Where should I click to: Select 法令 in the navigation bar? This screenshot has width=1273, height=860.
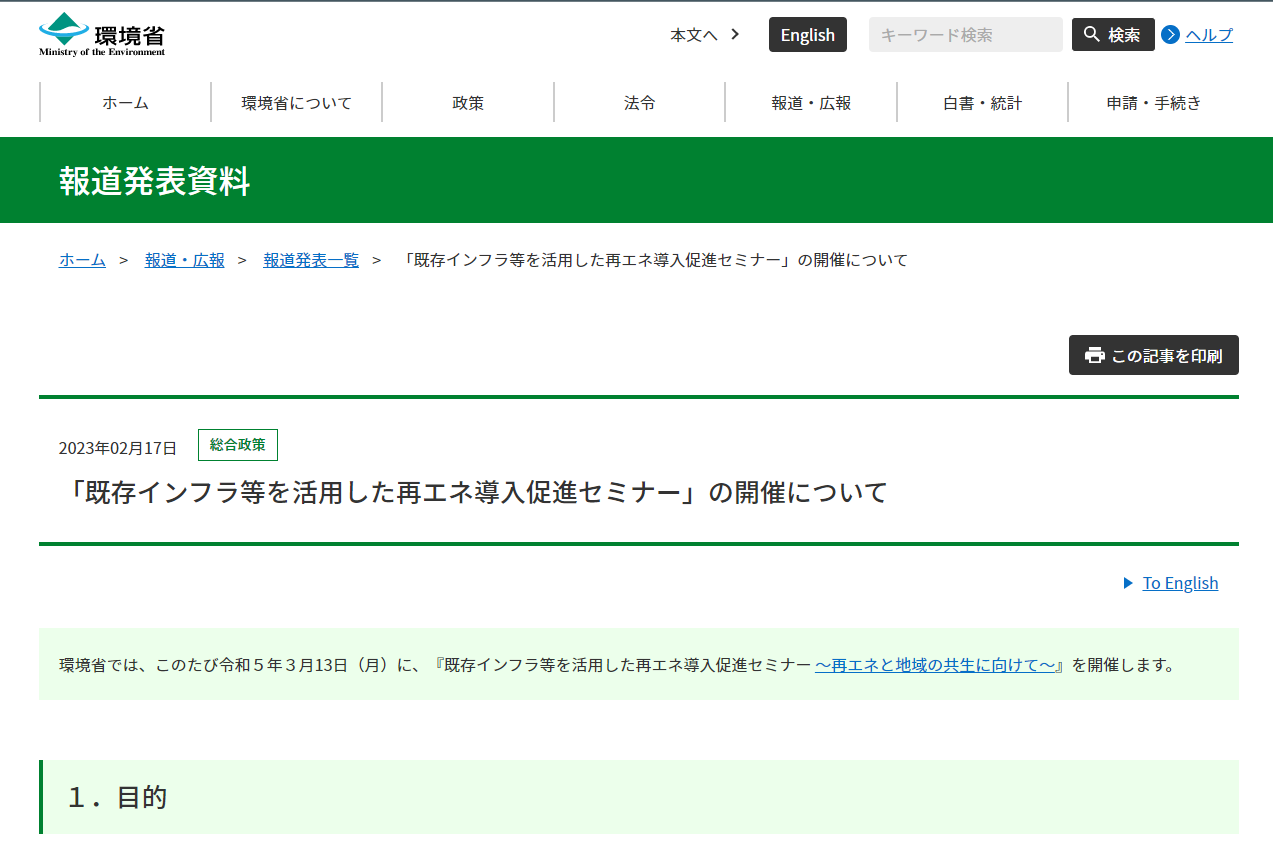640,102
